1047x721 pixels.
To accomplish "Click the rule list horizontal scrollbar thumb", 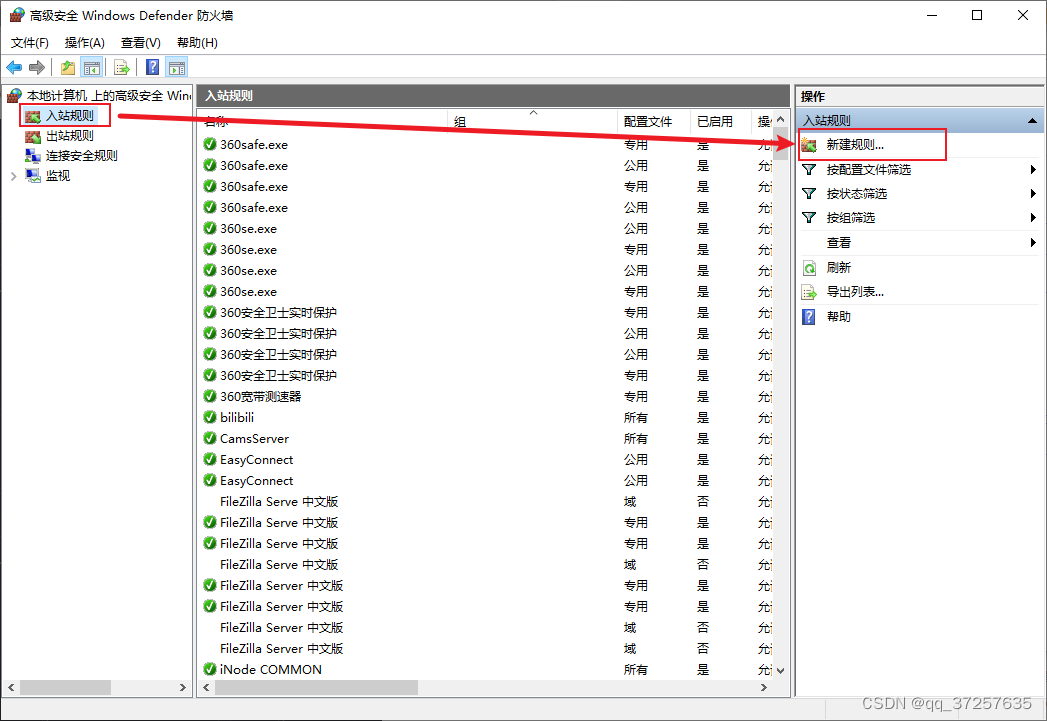I will (x=317, y=688).
